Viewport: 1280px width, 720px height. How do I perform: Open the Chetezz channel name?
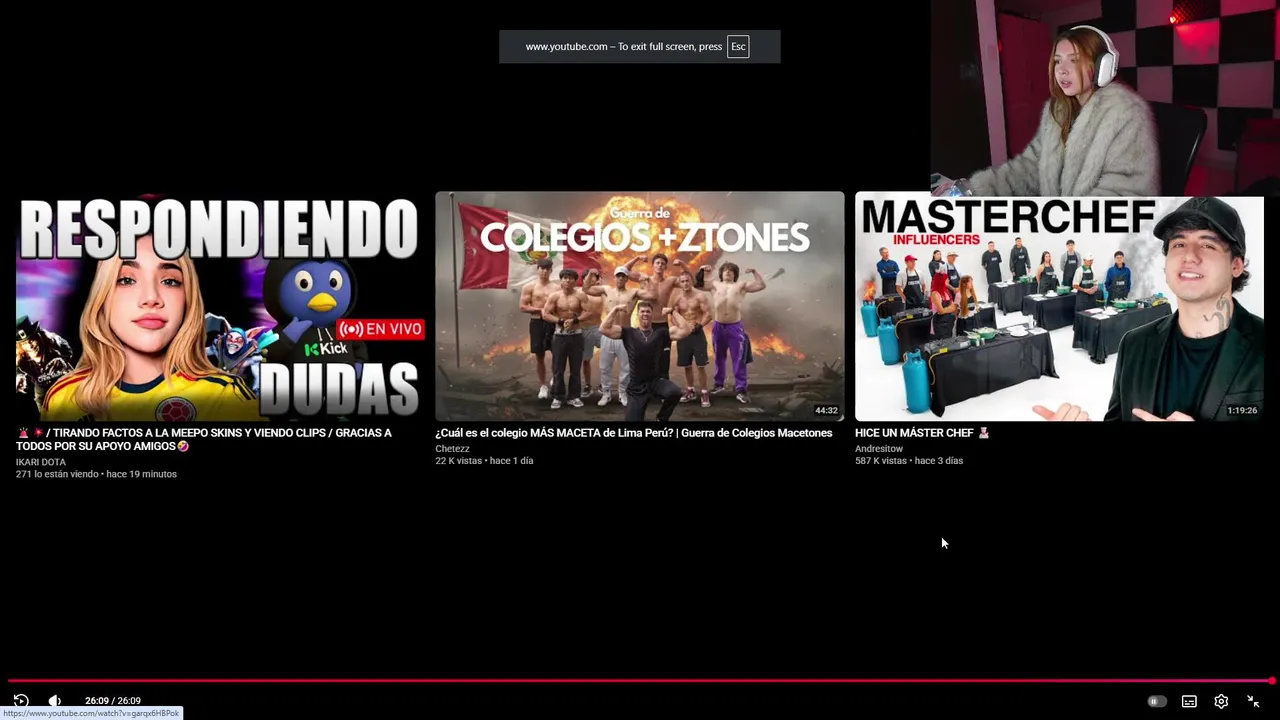click(452, 449)
